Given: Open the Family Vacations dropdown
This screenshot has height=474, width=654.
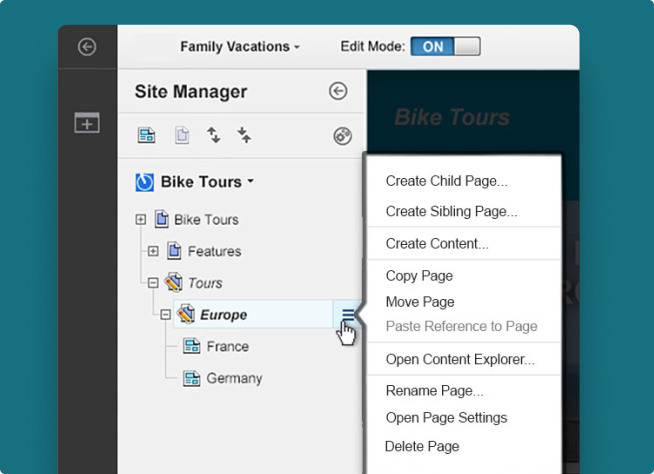Looking at the screenshot, I should (240, 47).
